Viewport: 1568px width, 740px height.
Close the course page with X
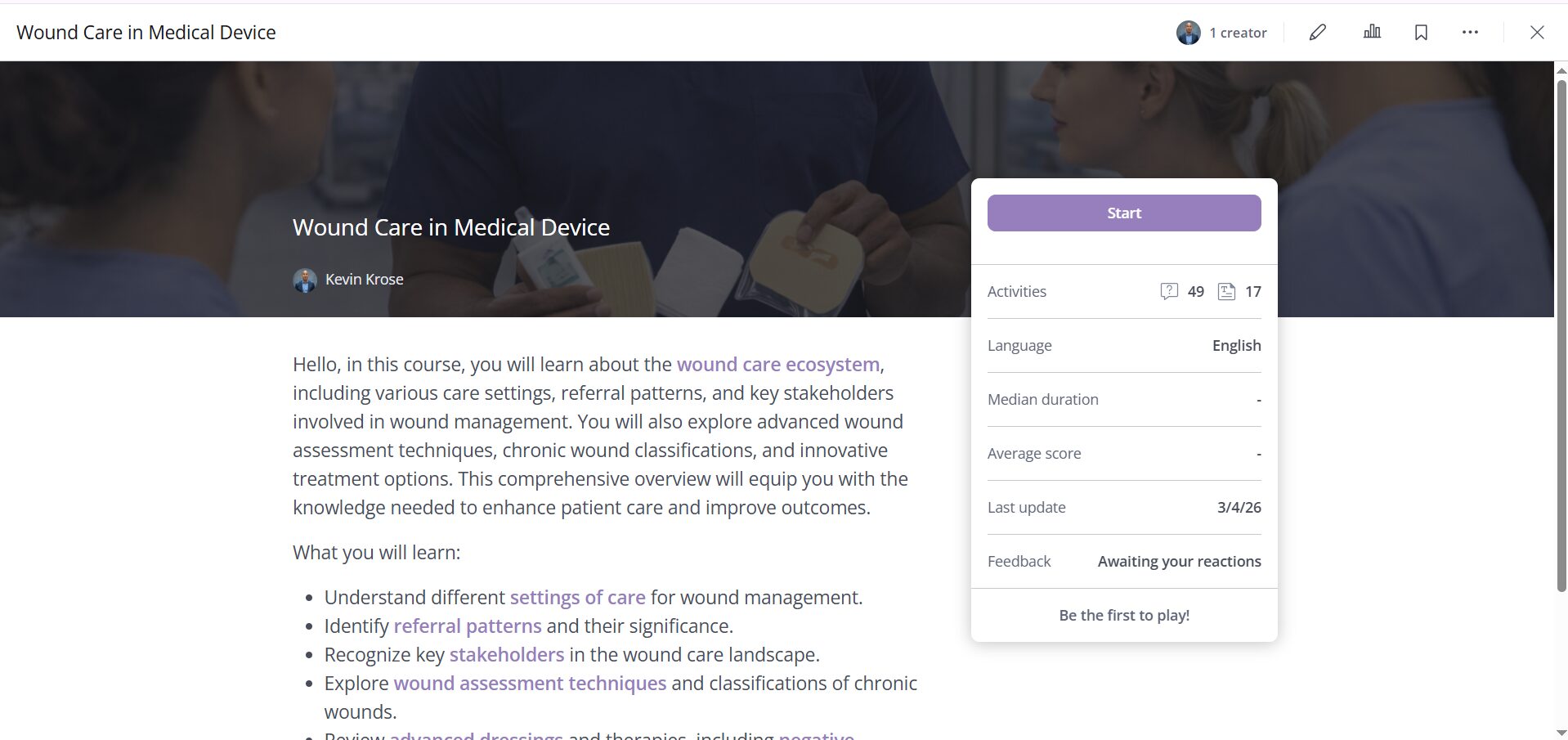pyautogui.click(x=1537, y=33)
